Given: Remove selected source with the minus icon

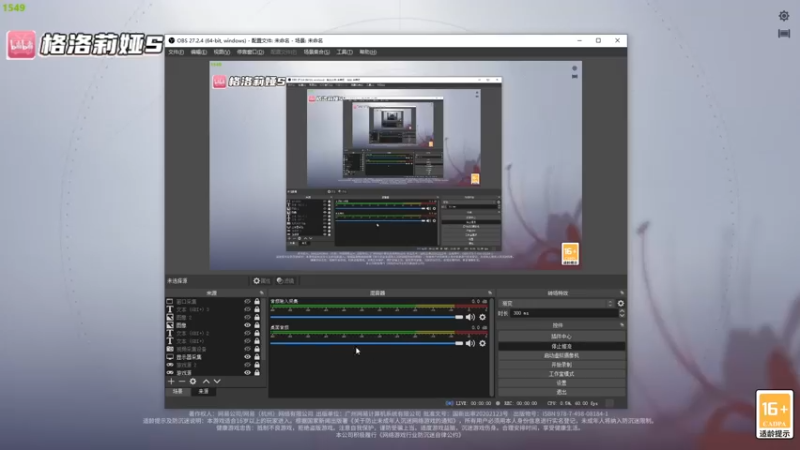Looking at the screenshot, I should tap(182, 381).
